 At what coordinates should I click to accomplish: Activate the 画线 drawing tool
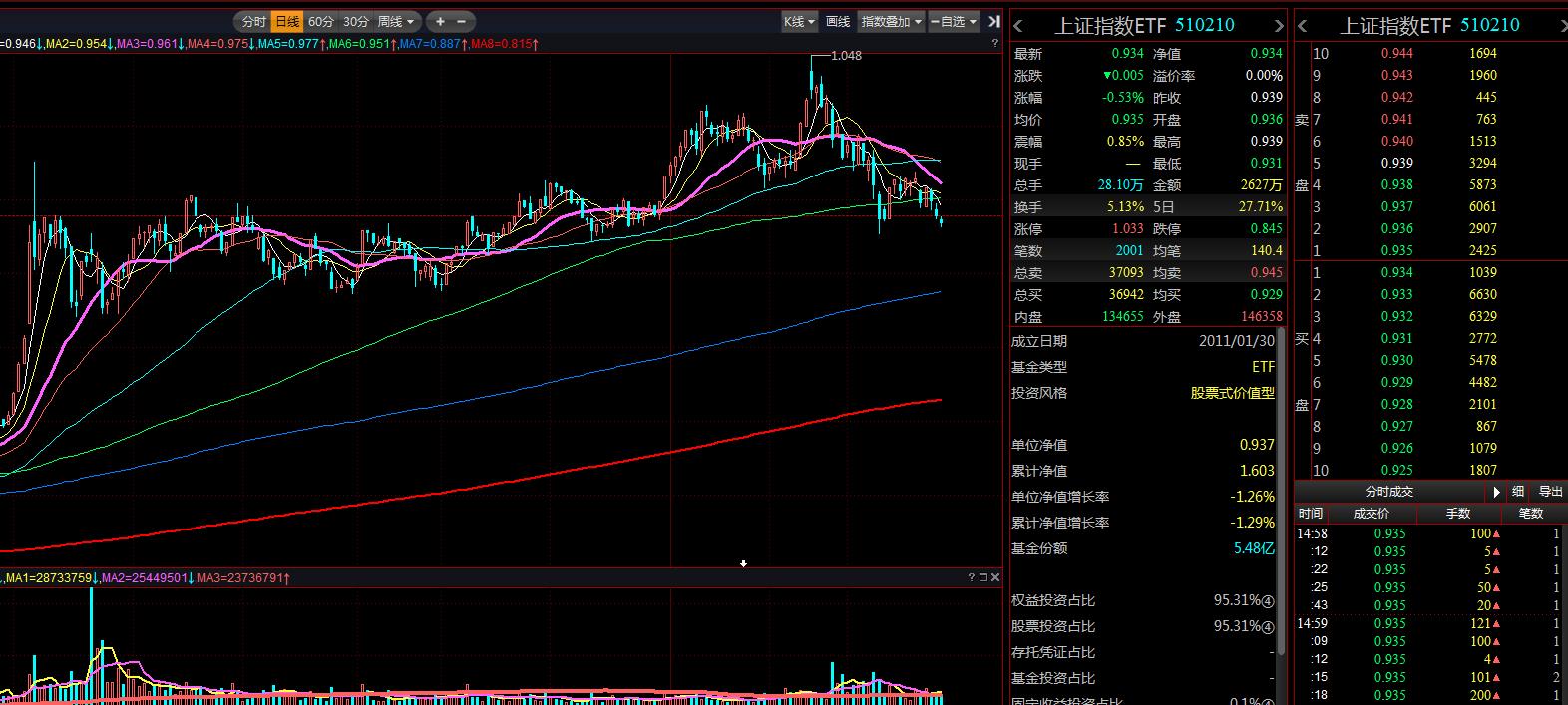tap(838, 21)
